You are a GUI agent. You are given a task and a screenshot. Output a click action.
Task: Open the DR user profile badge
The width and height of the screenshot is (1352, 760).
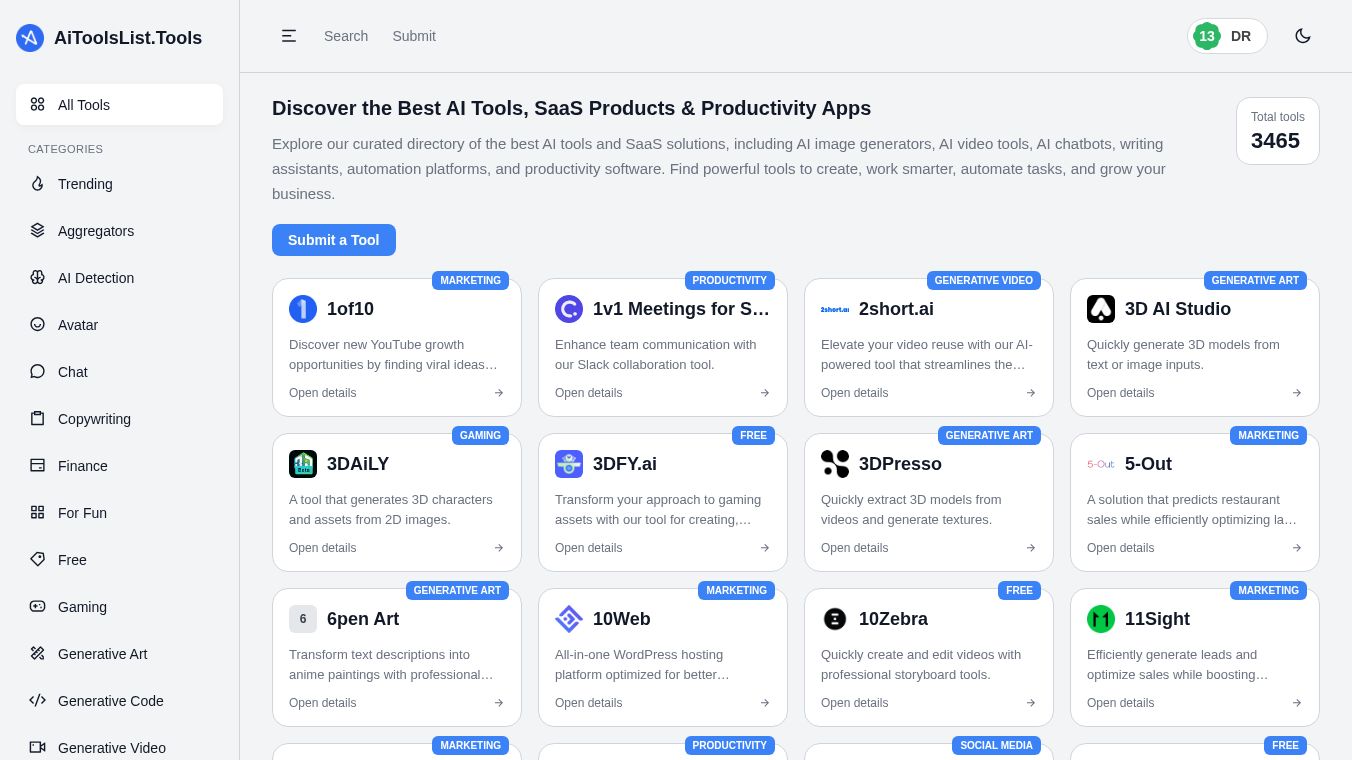point(1227,36)
